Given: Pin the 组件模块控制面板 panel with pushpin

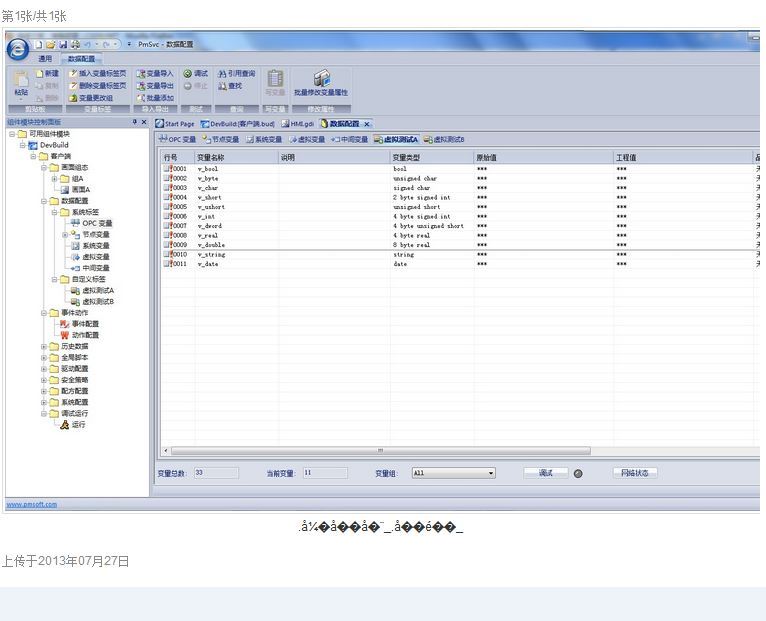Looking at the screenshot, I should (135, 122).
